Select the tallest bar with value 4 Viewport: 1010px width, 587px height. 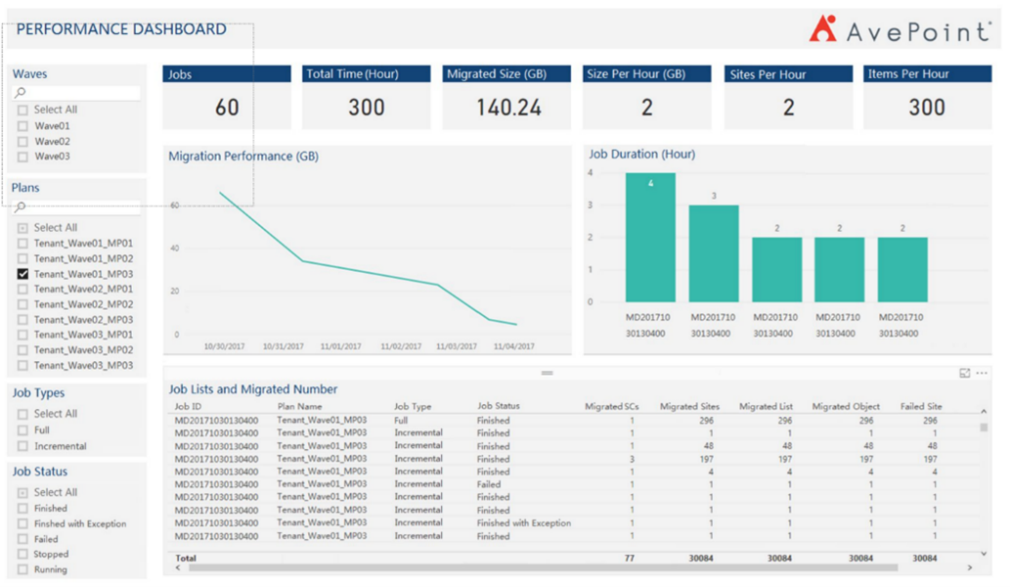[651, 237]
